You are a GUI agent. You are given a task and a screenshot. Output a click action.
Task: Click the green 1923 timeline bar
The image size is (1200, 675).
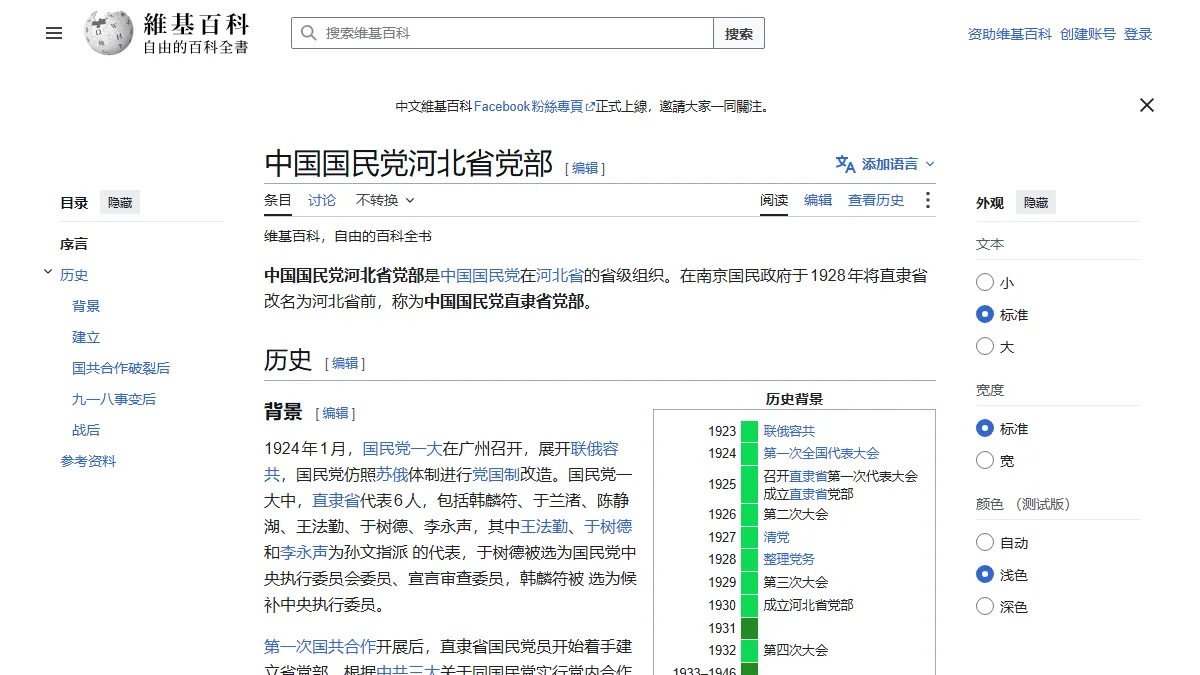coord(749,431)
